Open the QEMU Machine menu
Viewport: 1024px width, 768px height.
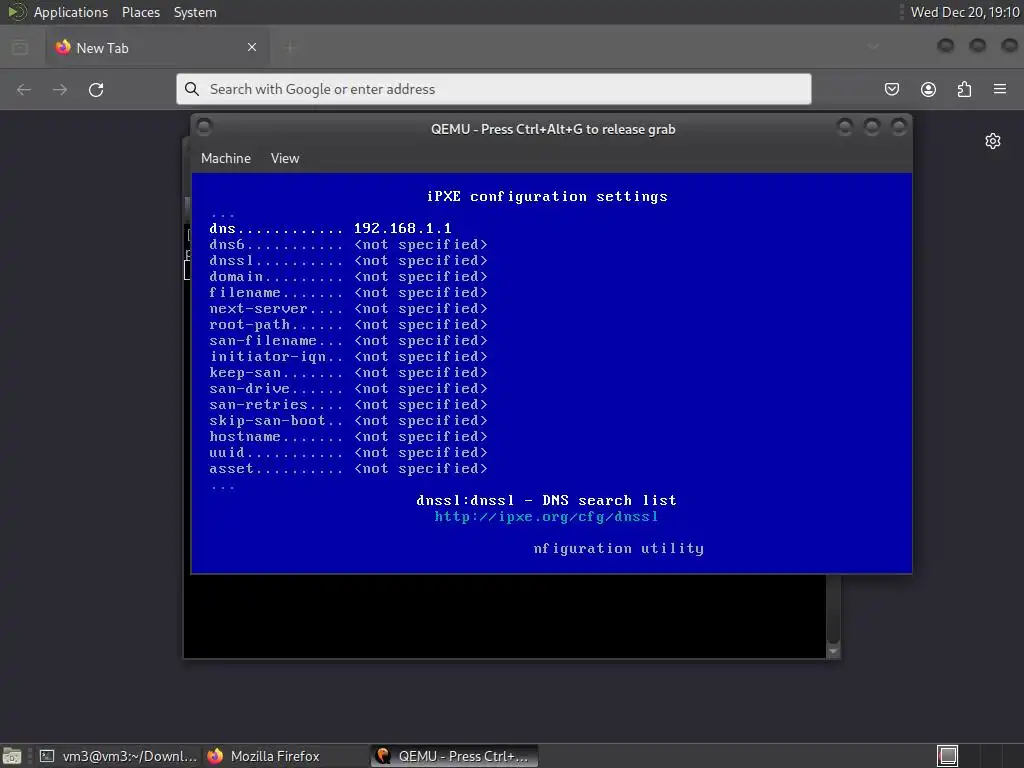click(226, 158)
